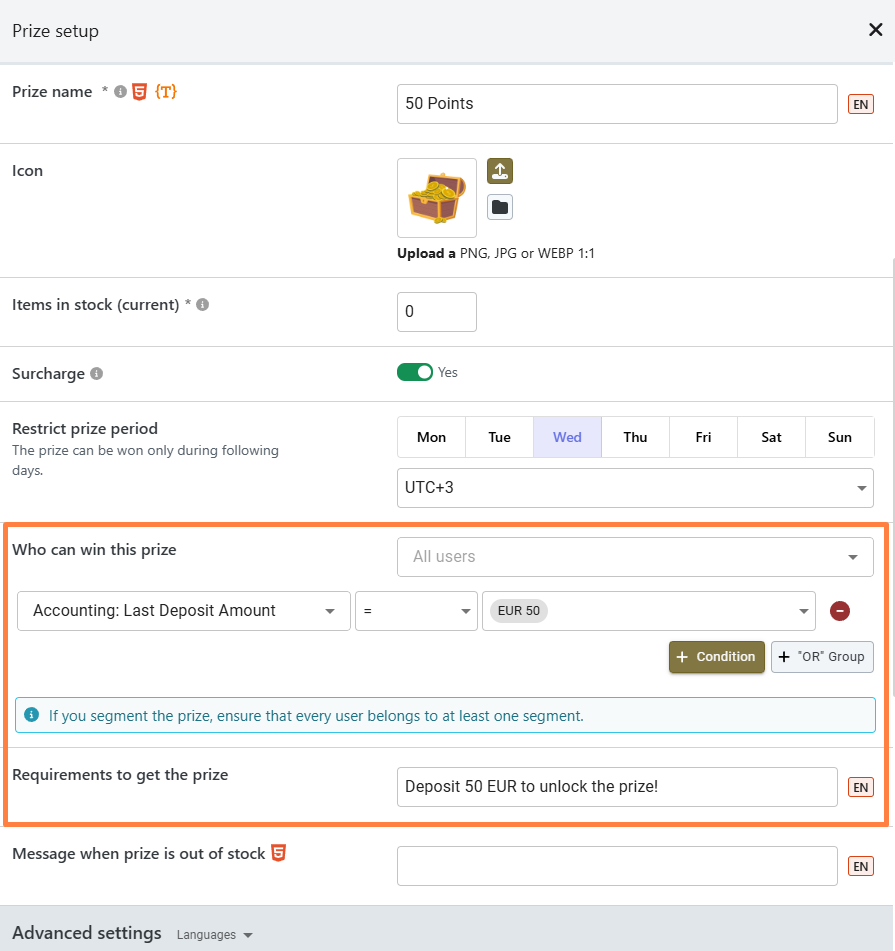
Task: Click the red remove-condition minus icon
Action: click(x=840, y=611)
